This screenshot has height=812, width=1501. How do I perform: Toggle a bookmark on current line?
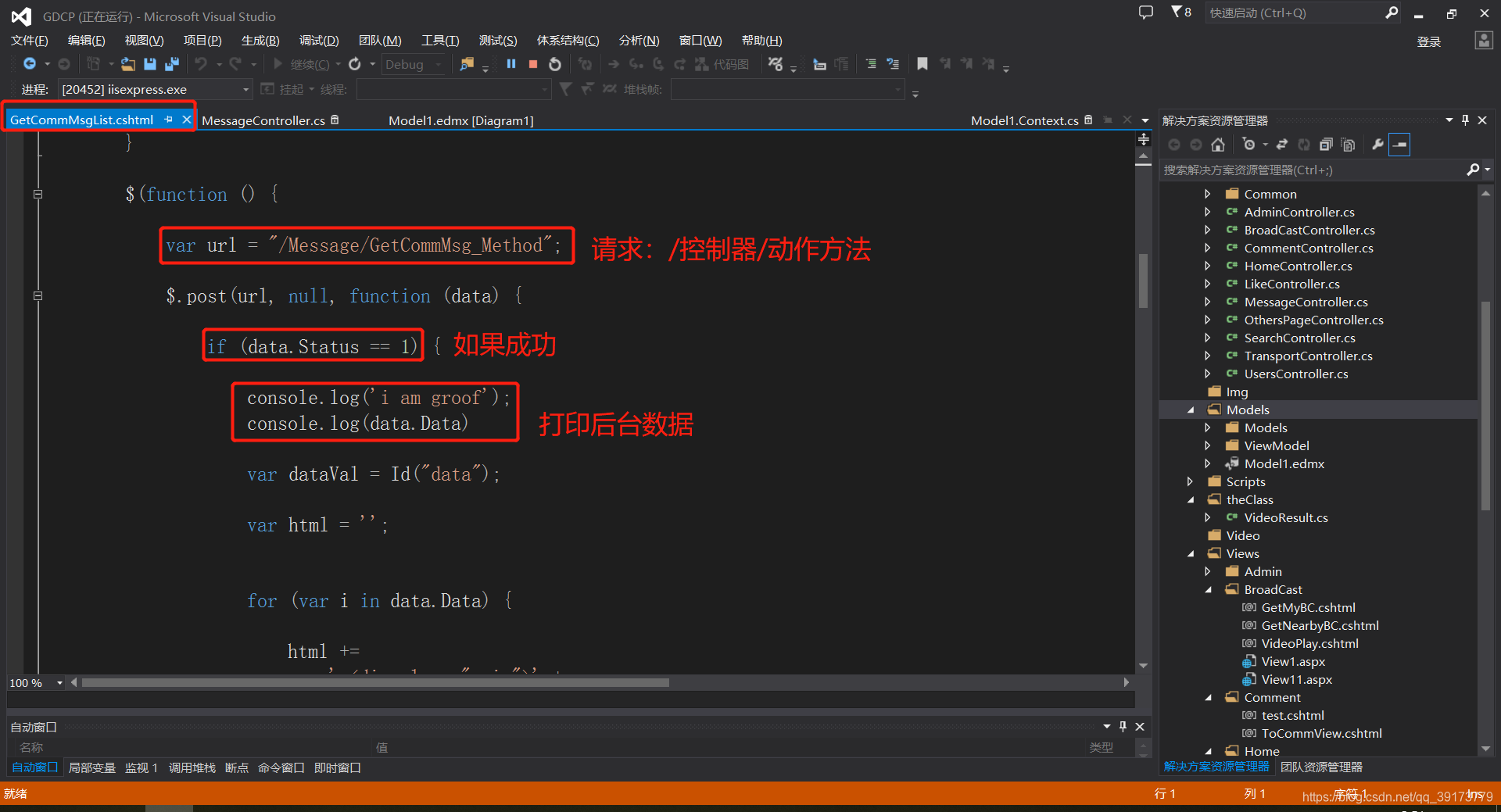coord(922,64)
